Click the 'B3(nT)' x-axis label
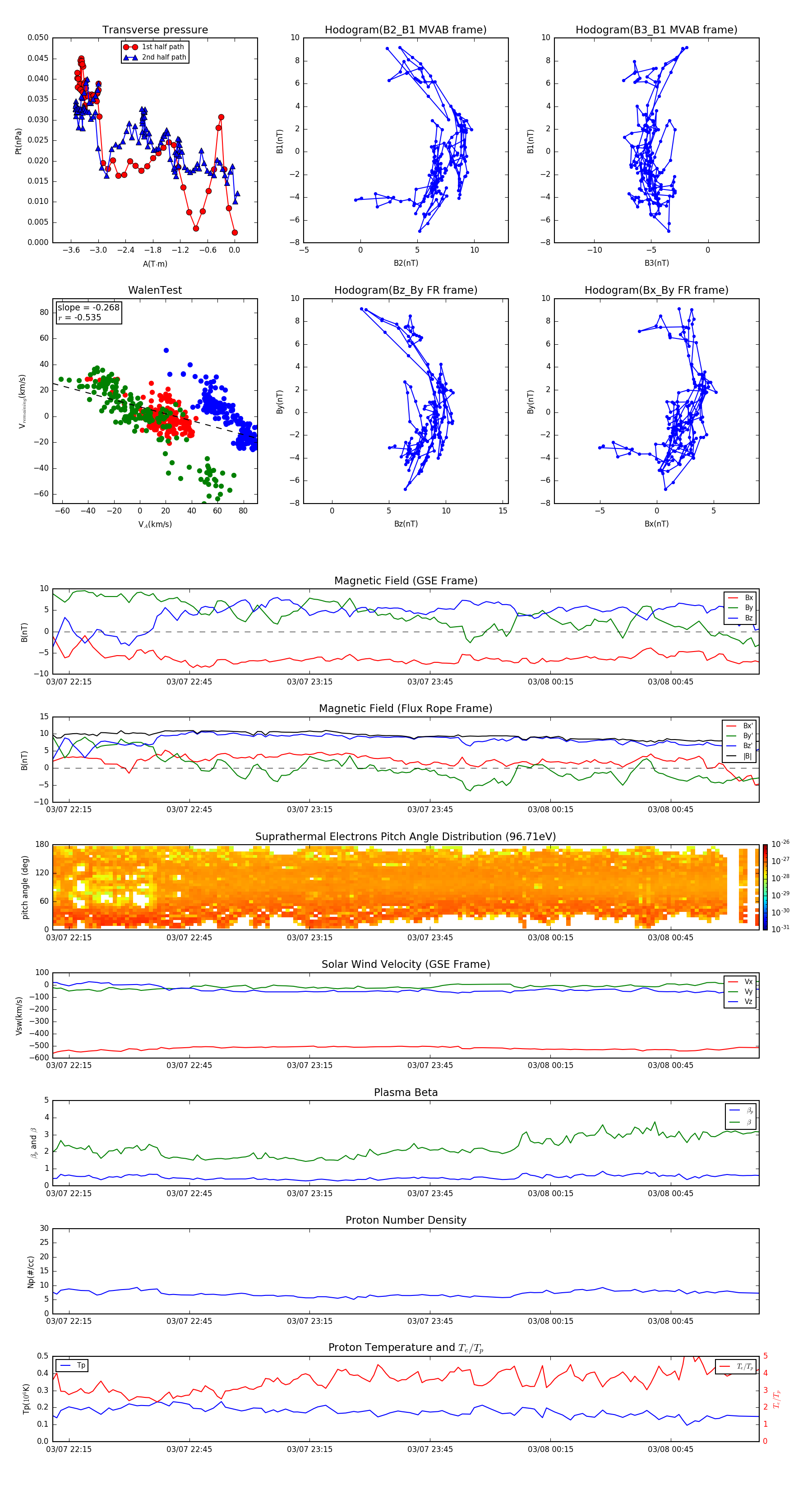 656,263
